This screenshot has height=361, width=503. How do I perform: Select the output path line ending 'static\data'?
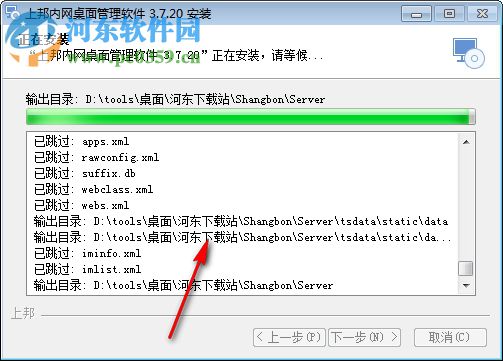241,221
